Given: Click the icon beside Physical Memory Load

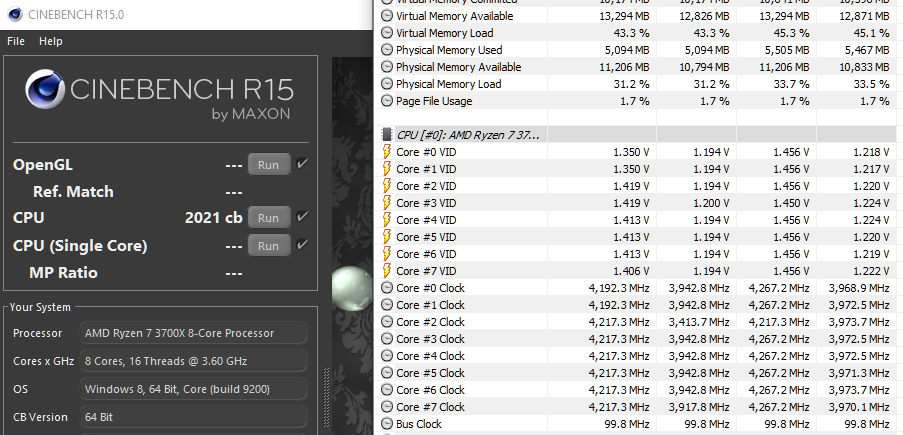Looking at the screenshot, I should tap(387, 84).
